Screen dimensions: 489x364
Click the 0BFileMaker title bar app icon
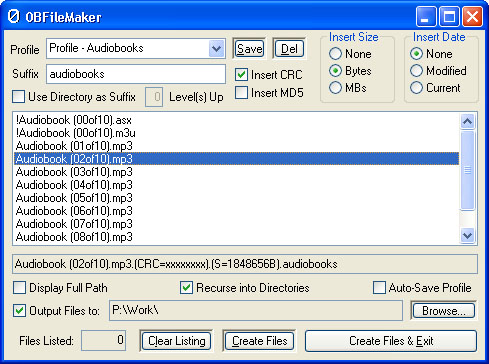14,16
